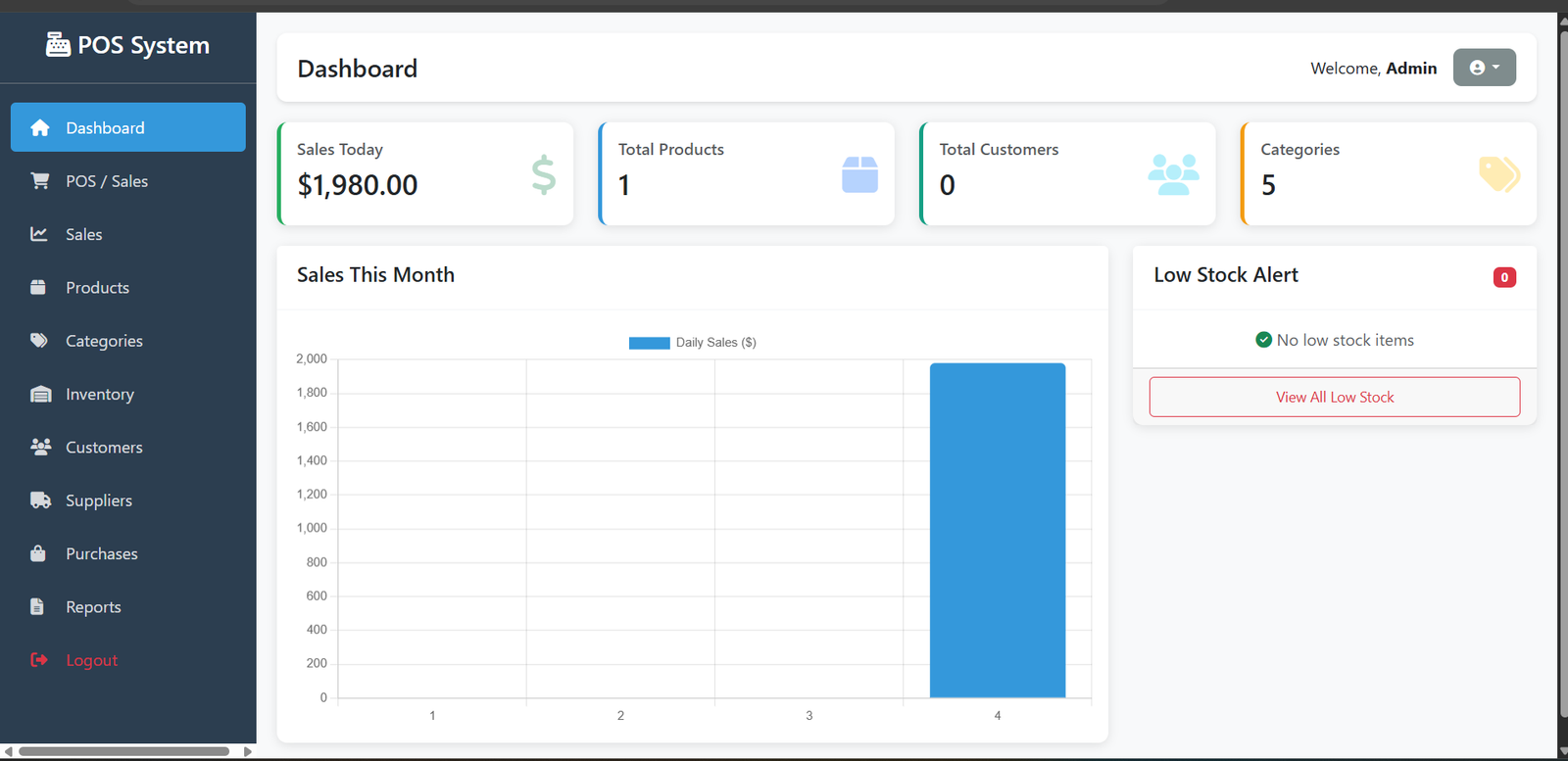Open the Reports section
The width and height of the screenshot is (1568, 761).
pos(93,607)
